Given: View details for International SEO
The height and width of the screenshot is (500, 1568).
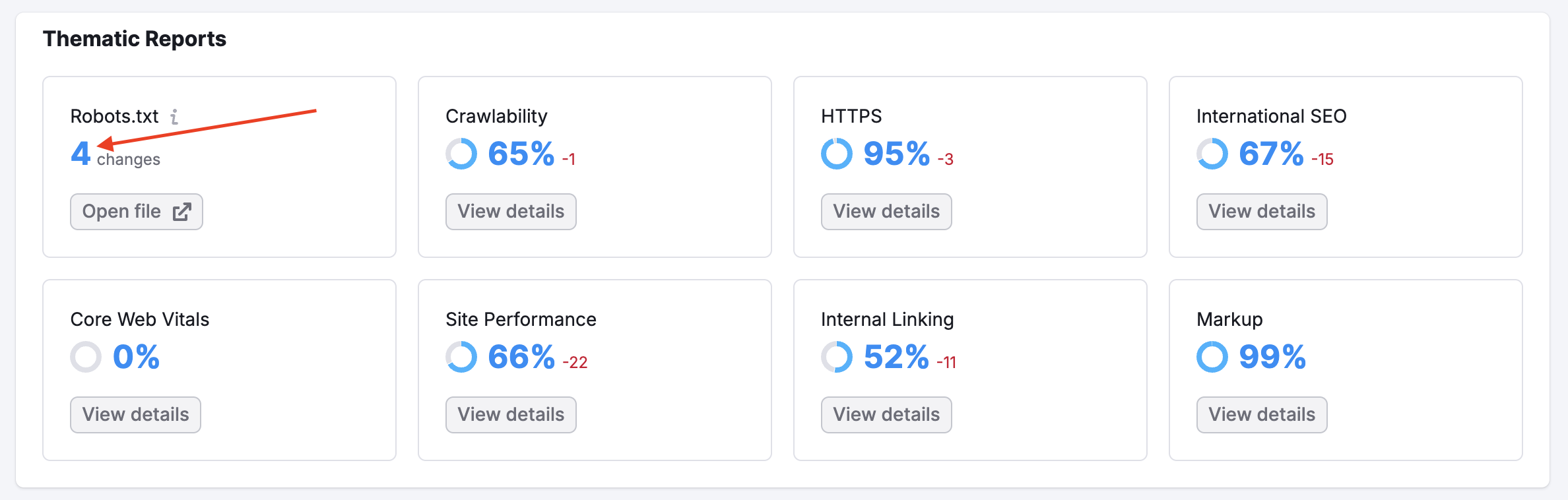Looking at the screenshot, I should click(x=1262, y=212).
